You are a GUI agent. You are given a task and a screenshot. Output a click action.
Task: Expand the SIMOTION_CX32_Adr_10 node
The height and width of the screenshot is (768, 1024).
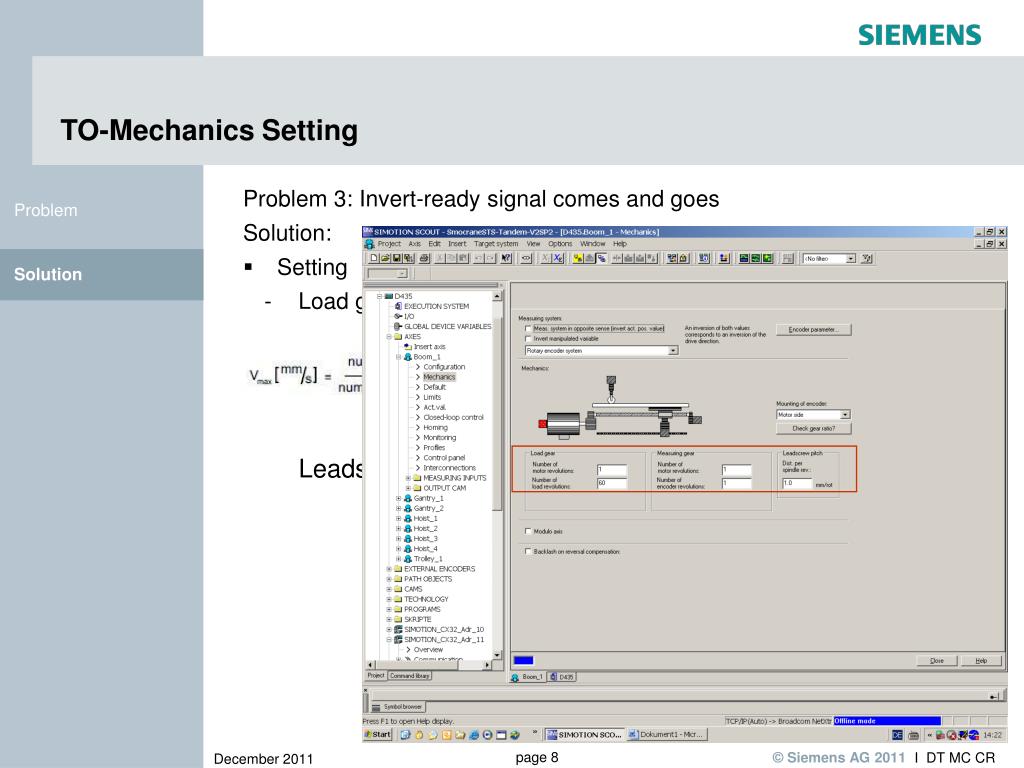click(389, 630)
